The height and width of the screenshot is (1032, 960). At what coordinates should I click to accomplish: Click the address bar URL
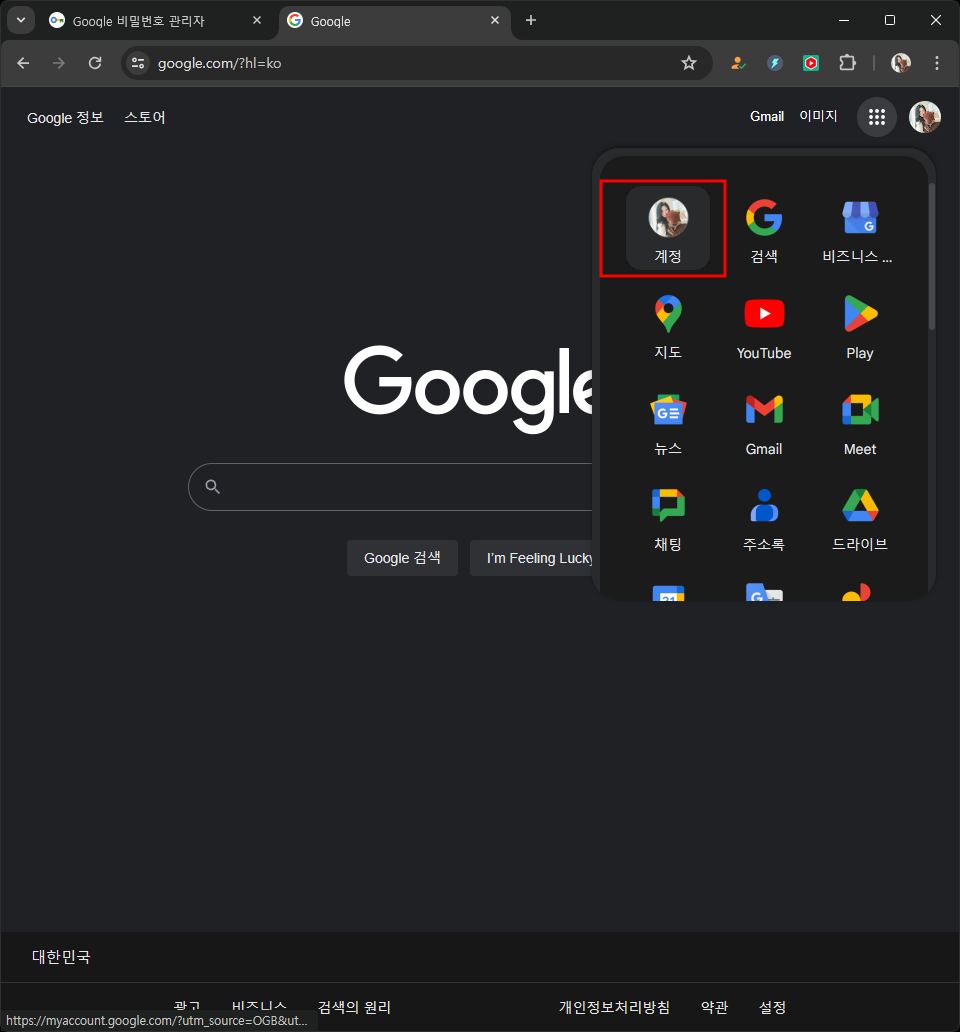(x=219, y=63)
